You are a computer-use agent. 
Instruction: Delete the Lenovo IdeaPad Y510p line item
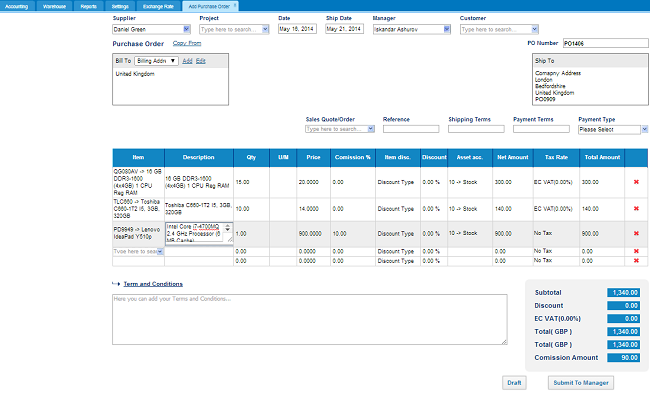[636, 233]
